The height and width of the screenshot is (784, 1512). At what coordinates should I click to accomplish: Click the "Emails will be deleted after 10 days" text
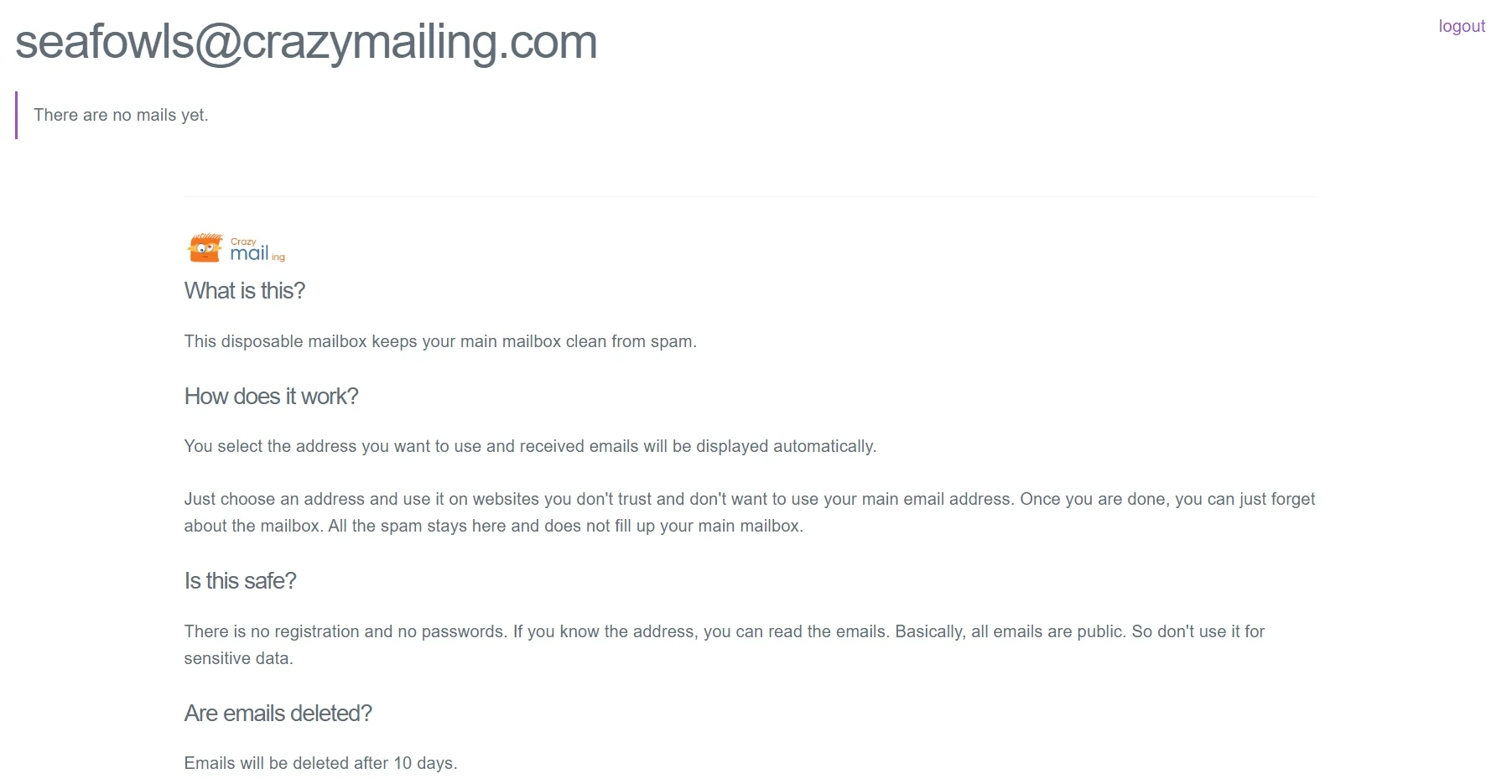click(320, 763)
